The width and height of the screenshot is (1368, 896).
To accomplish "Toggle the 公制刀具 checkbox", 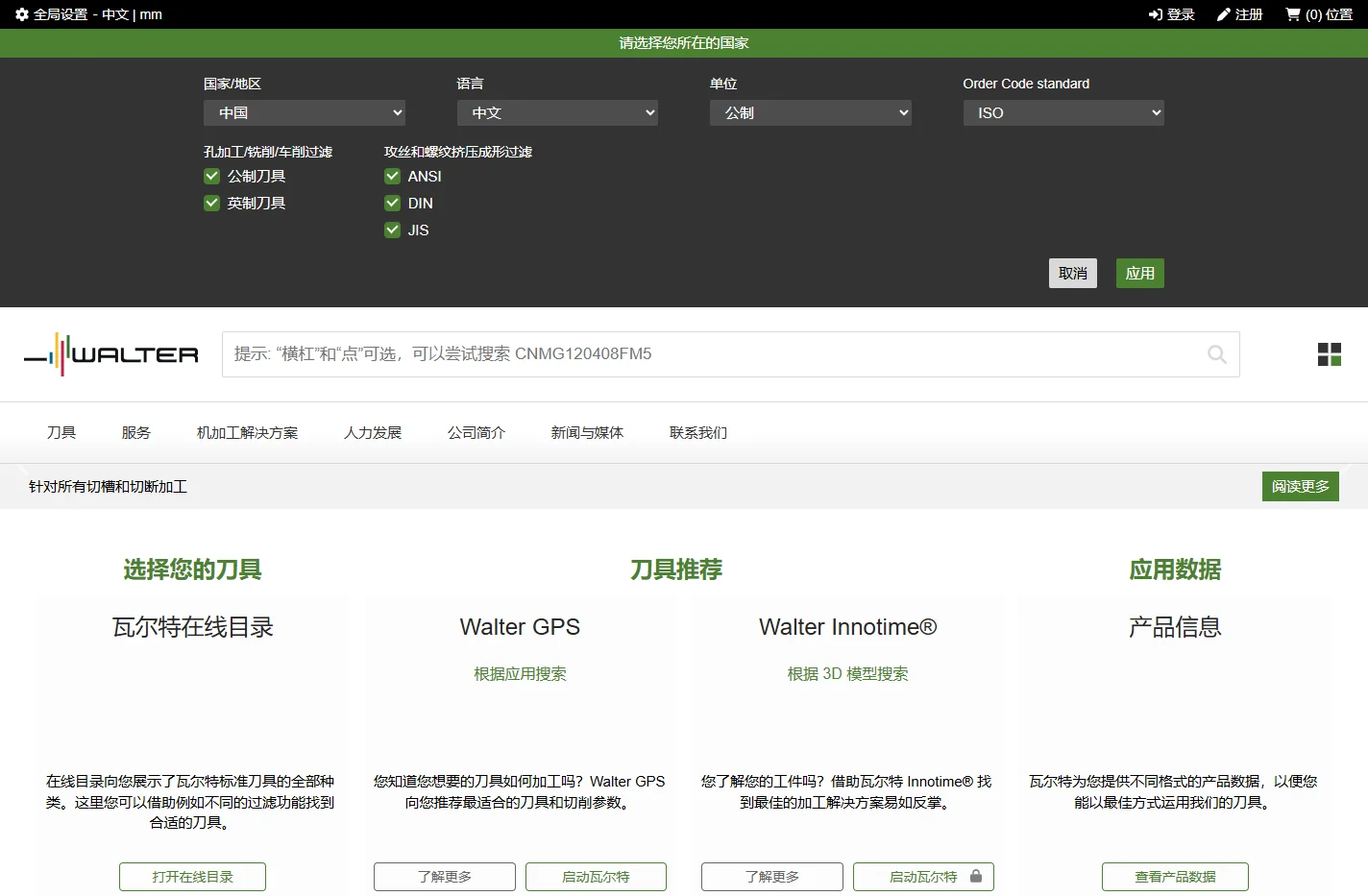I will (x=211, y=176).
